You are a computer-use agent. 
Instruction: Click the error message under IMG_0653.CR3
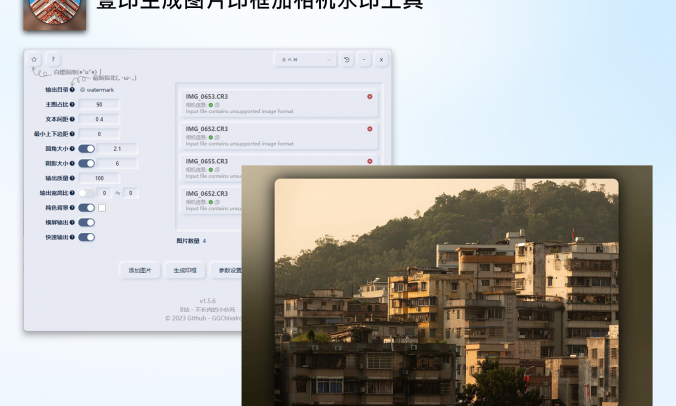tap(240, 111)
